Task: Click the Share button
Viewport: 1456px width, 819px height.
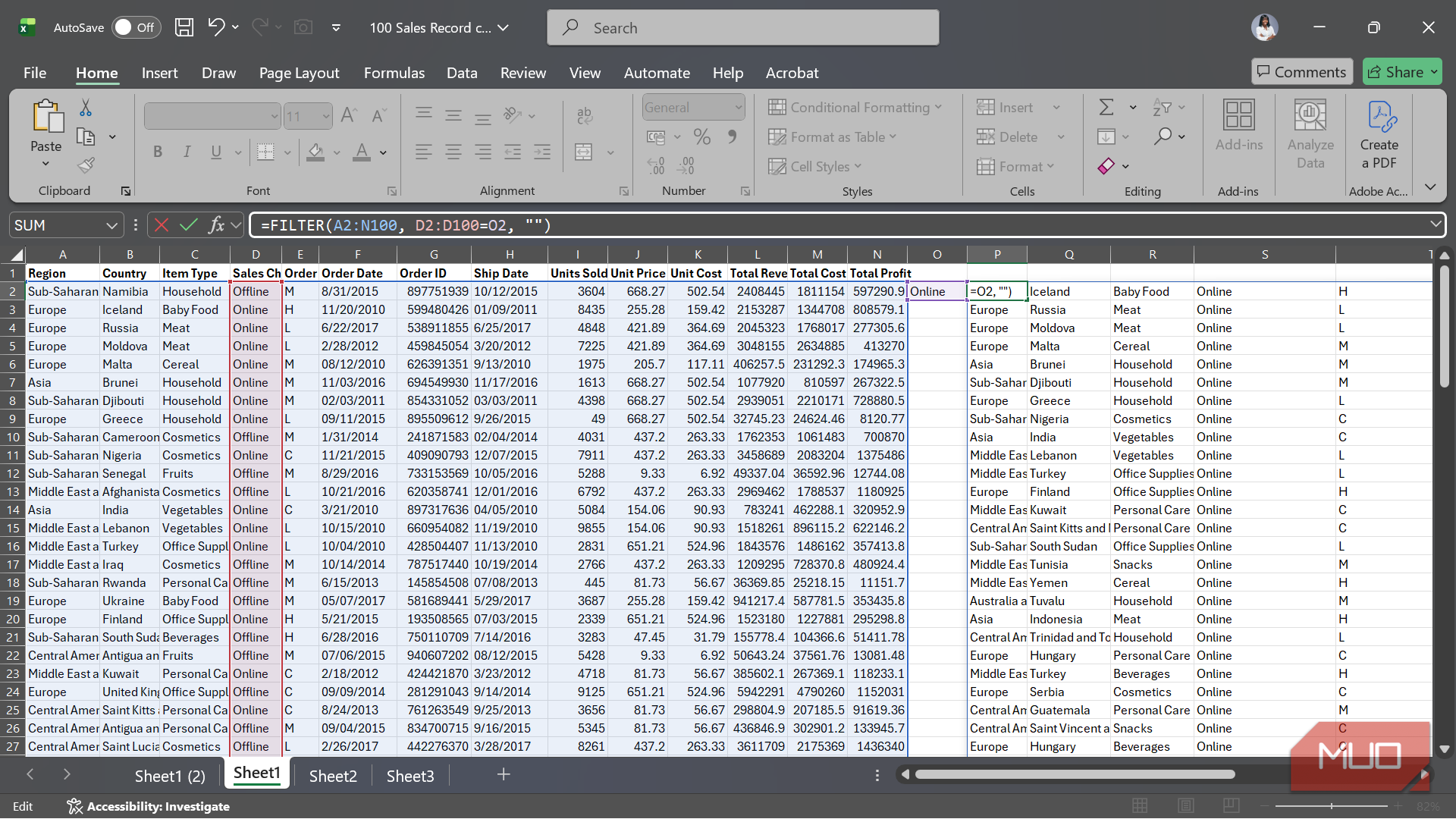Action: (x=1401, y=71)
